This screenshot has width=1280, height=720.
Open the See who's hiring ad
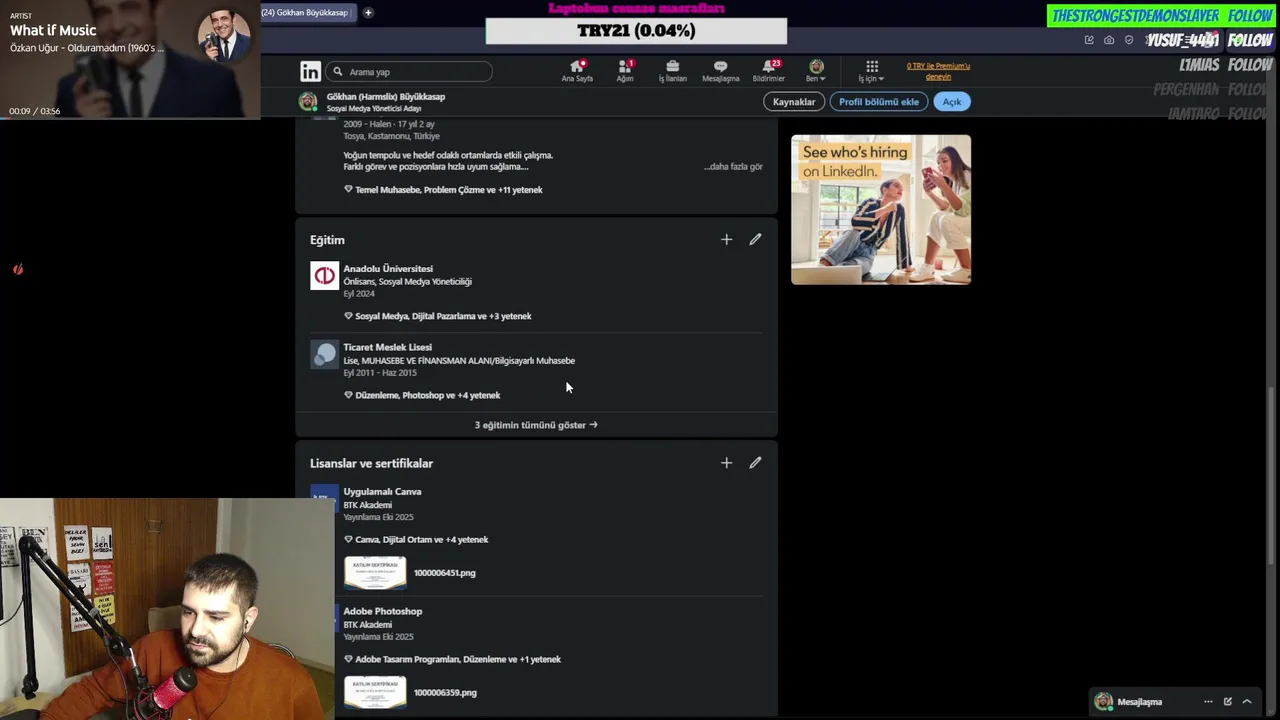tap(881, 210)
